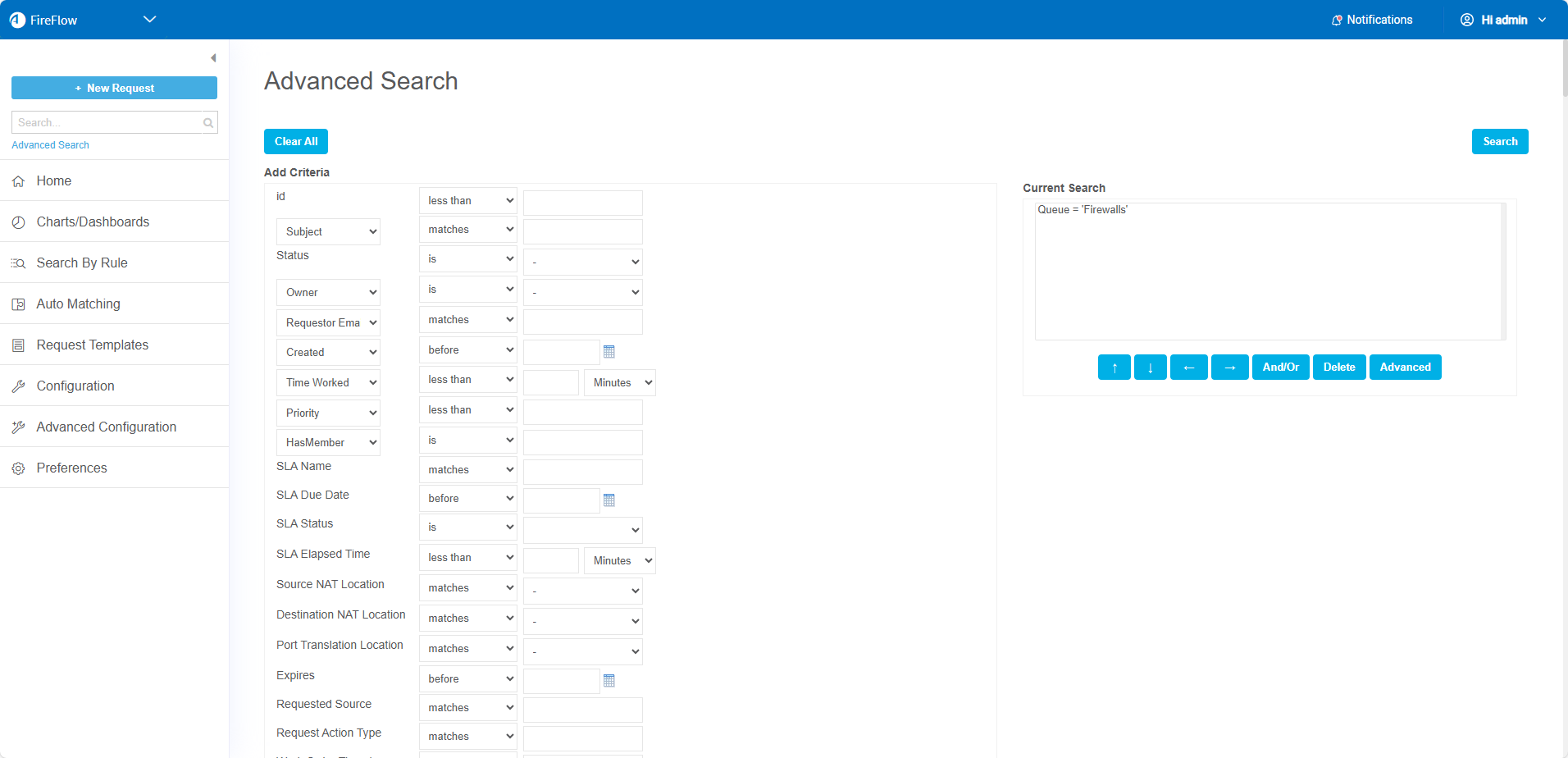Open Charts/Dashboards in the sidebar
The height and width of the screenshot is (758, 1568).
(x=93, y=222)
